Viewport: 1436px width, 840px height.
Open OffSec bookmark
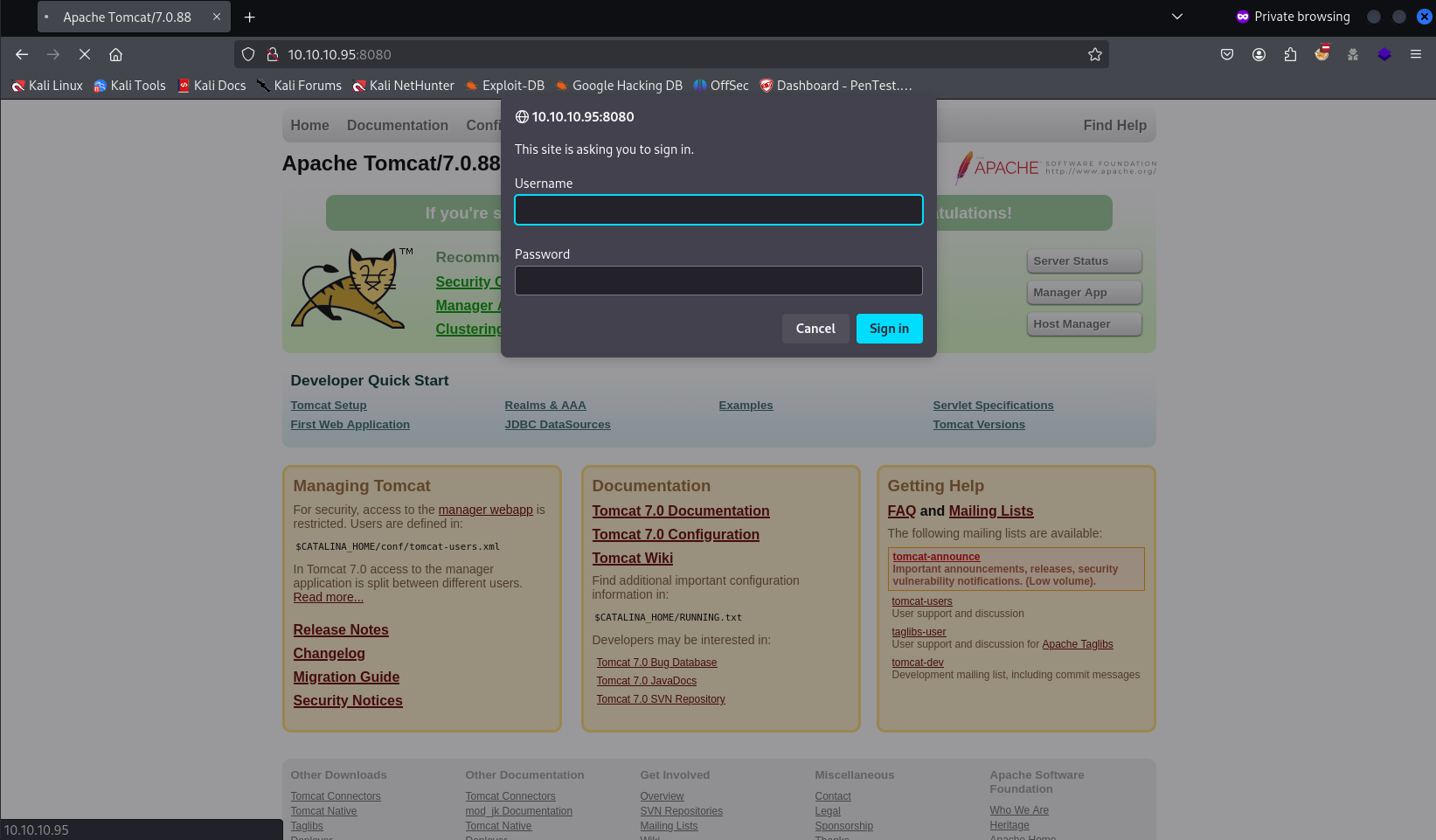(721, 86)
